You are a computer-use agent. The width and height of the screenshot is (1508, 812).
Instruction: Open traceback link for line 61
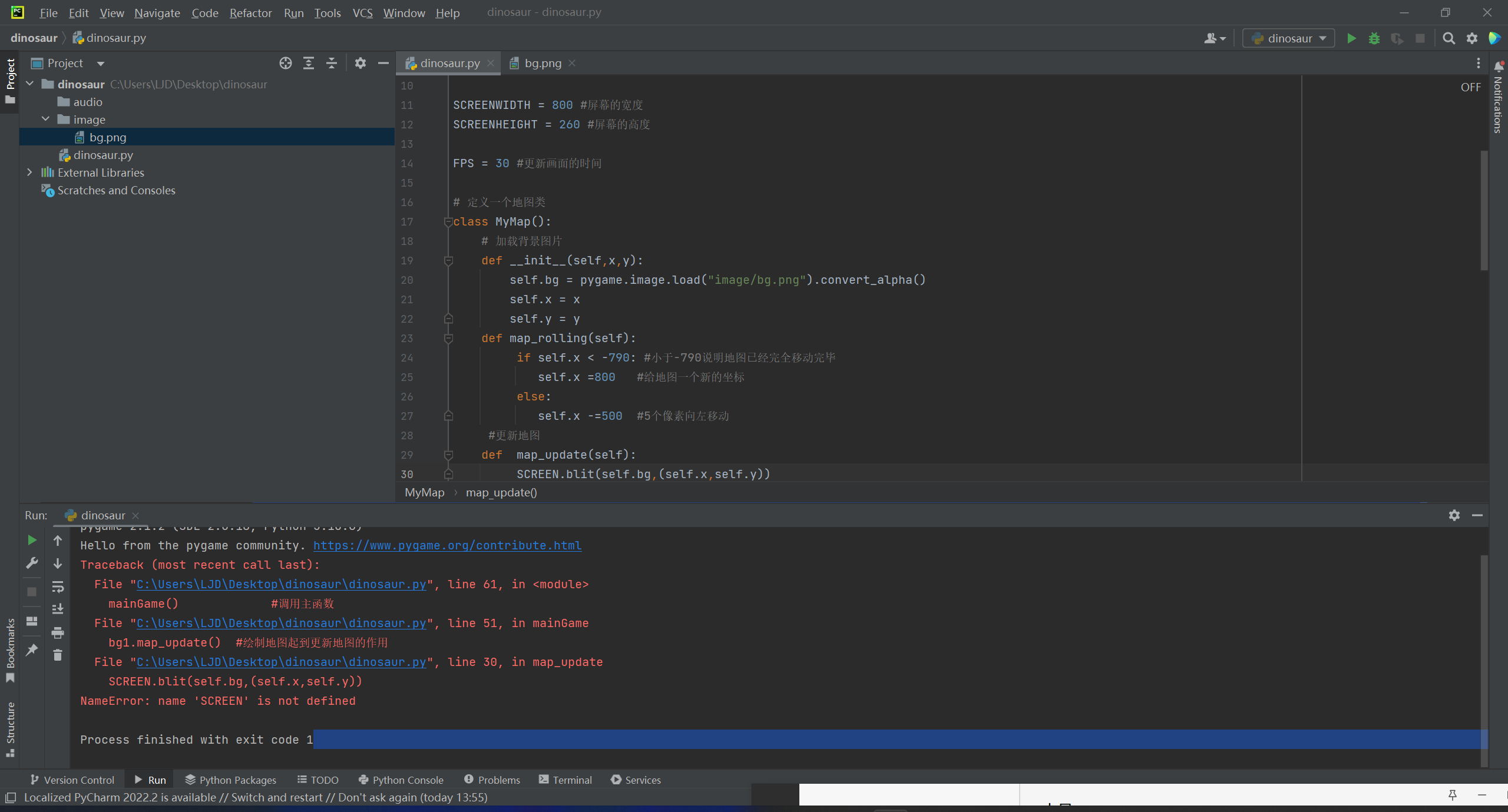(x=282, y=585)
